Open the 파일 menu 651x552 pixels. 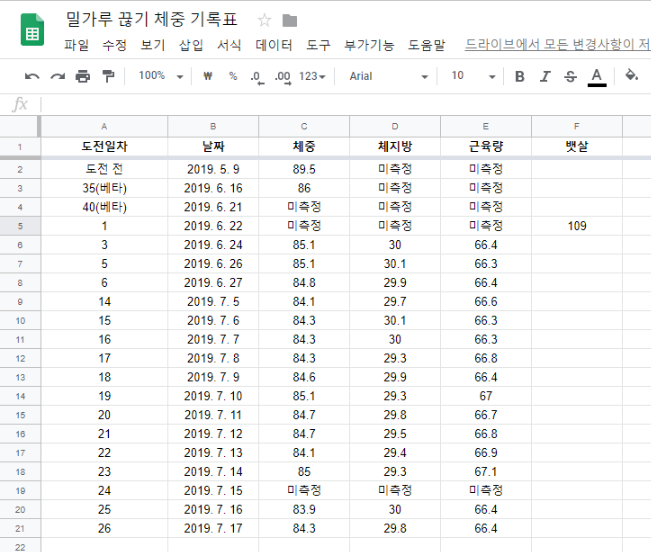tap(76, 45)
